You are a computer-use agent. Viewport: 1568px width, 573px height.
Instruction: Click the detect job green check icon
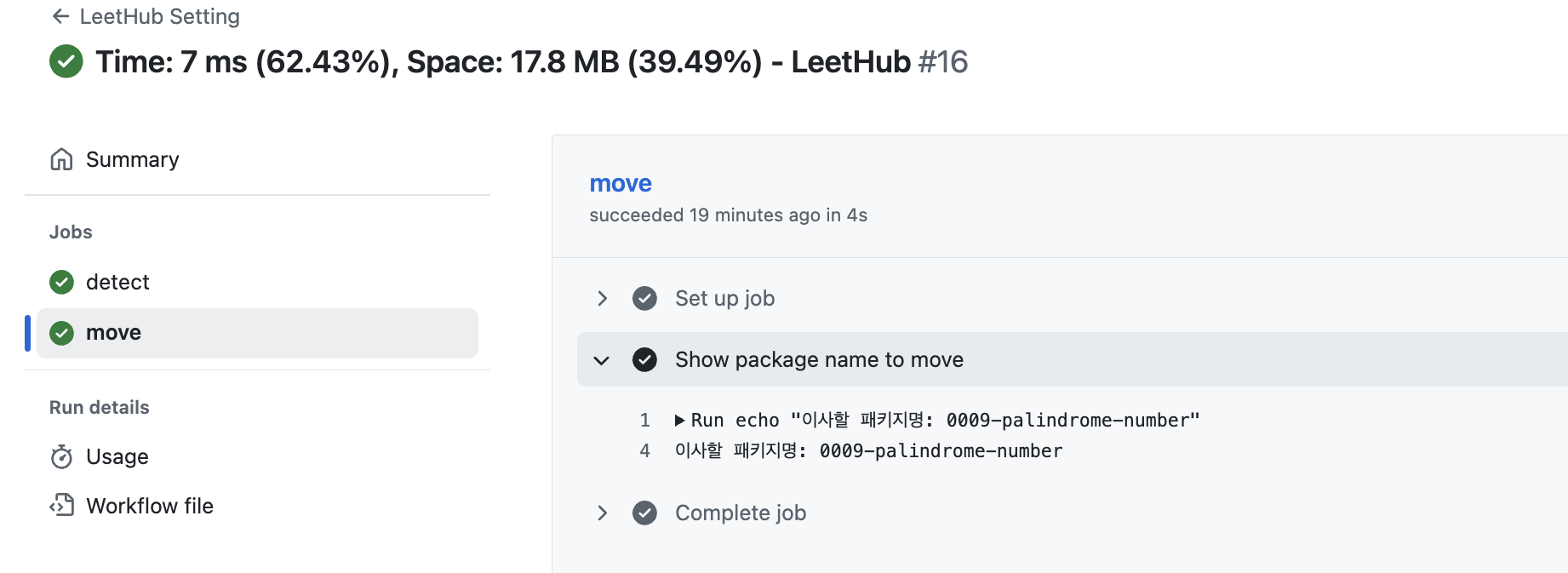click(x=61, y=282)
